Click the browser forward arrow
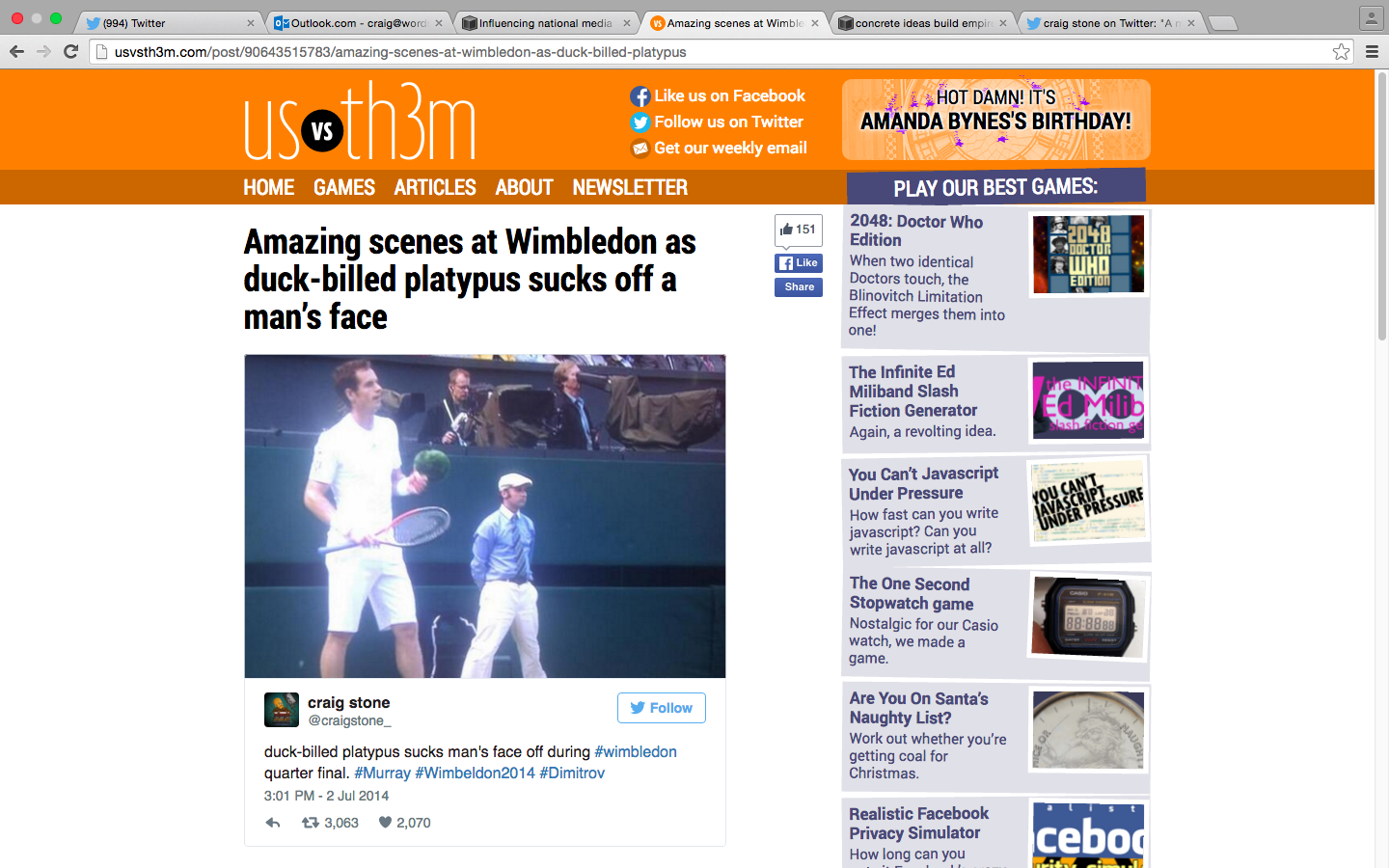The height and width of the screenshot is (868, 1389). point(43,52)
